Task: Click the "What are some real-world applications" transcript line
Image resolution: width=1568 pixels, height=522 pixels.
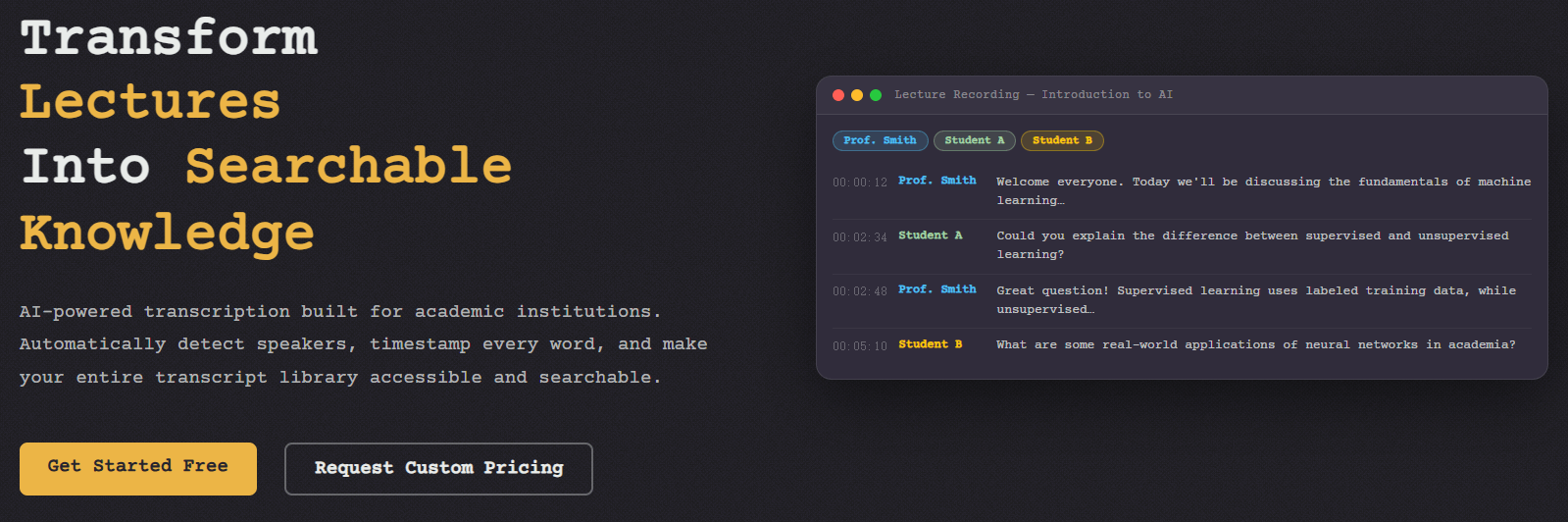Action: click(1256, 344)
